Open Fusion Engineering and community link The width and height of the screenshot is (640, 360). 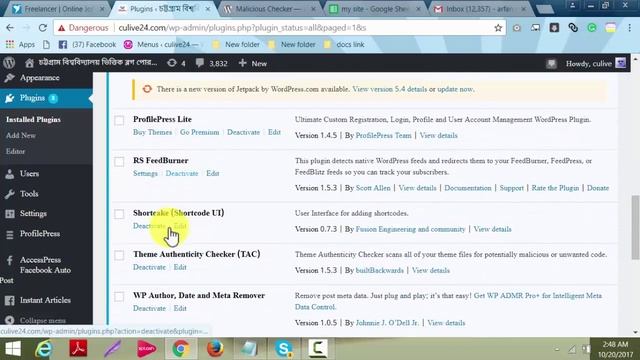[x=410, y=229]
